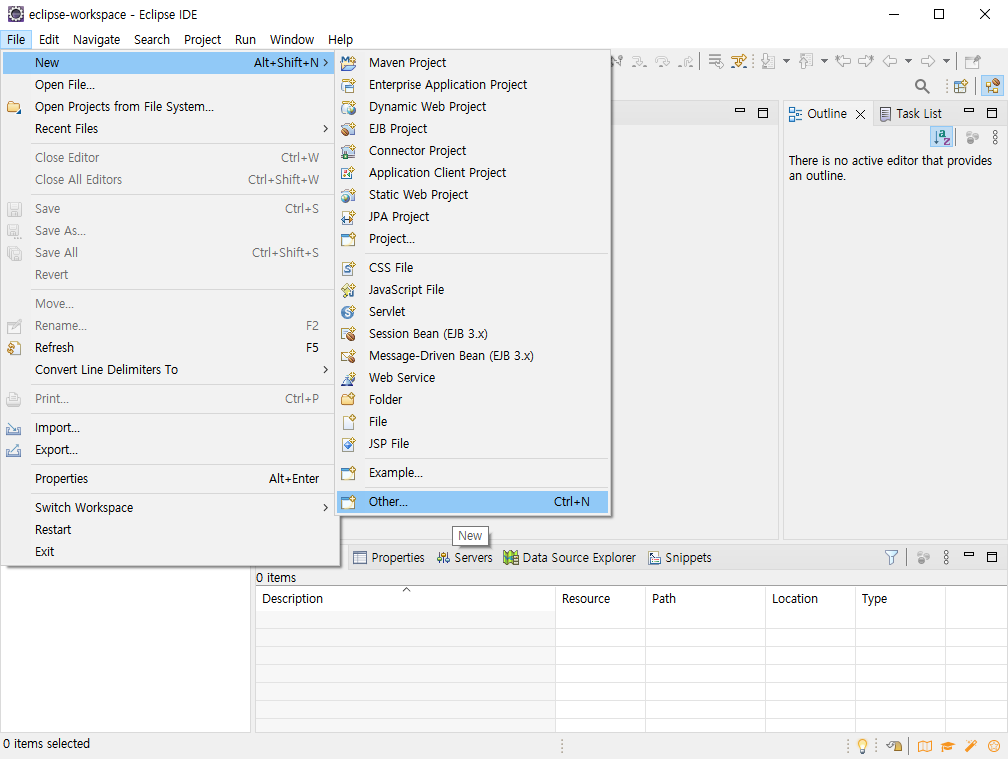This screenshot has height=759, width=1008.
Task: Open the Edit menu
Action: (x=49, y=39)
